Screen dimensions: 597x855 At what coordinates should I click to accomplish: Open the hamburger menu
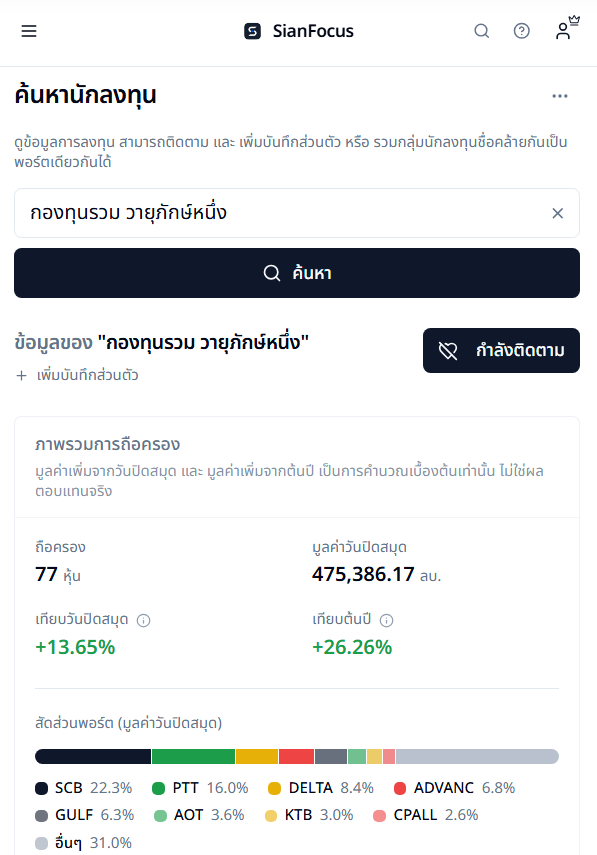[29, 31]
